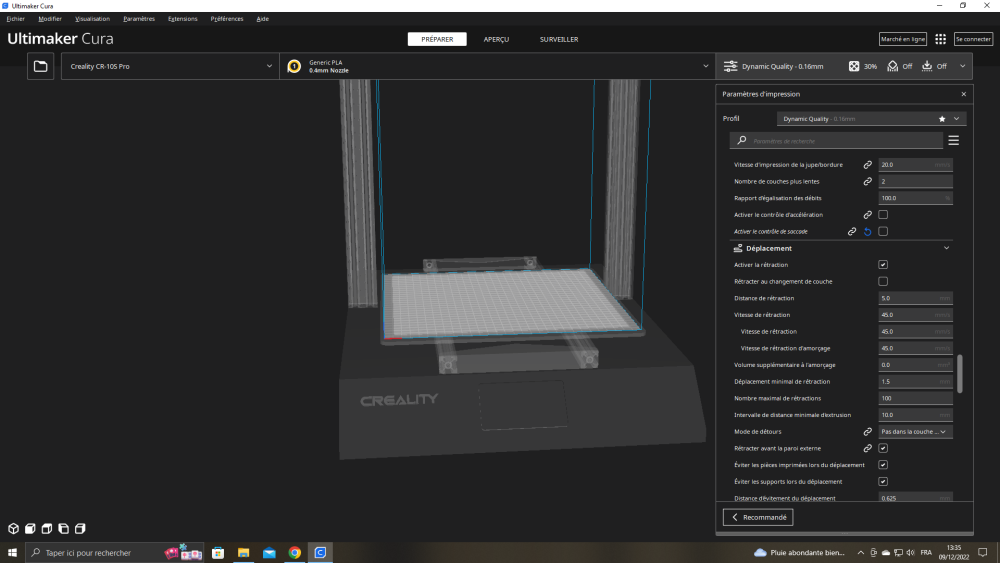Toggle Éviter les supports lors du déplacement
This screenshot has width=1000, height=563.
[883, 481]
